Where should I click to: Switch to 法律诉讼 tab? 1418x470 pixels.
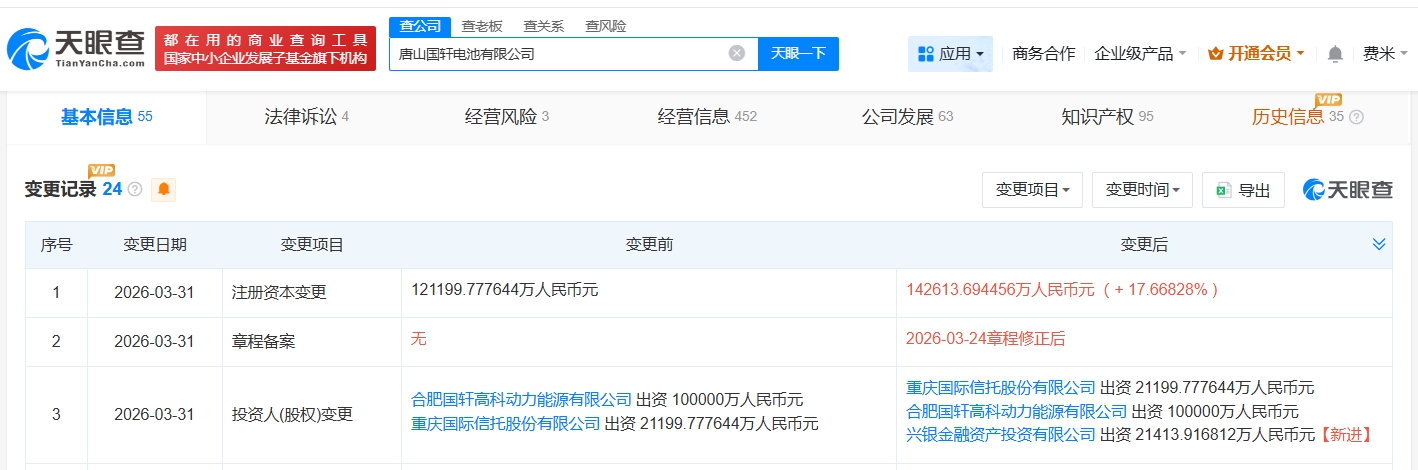306,117
